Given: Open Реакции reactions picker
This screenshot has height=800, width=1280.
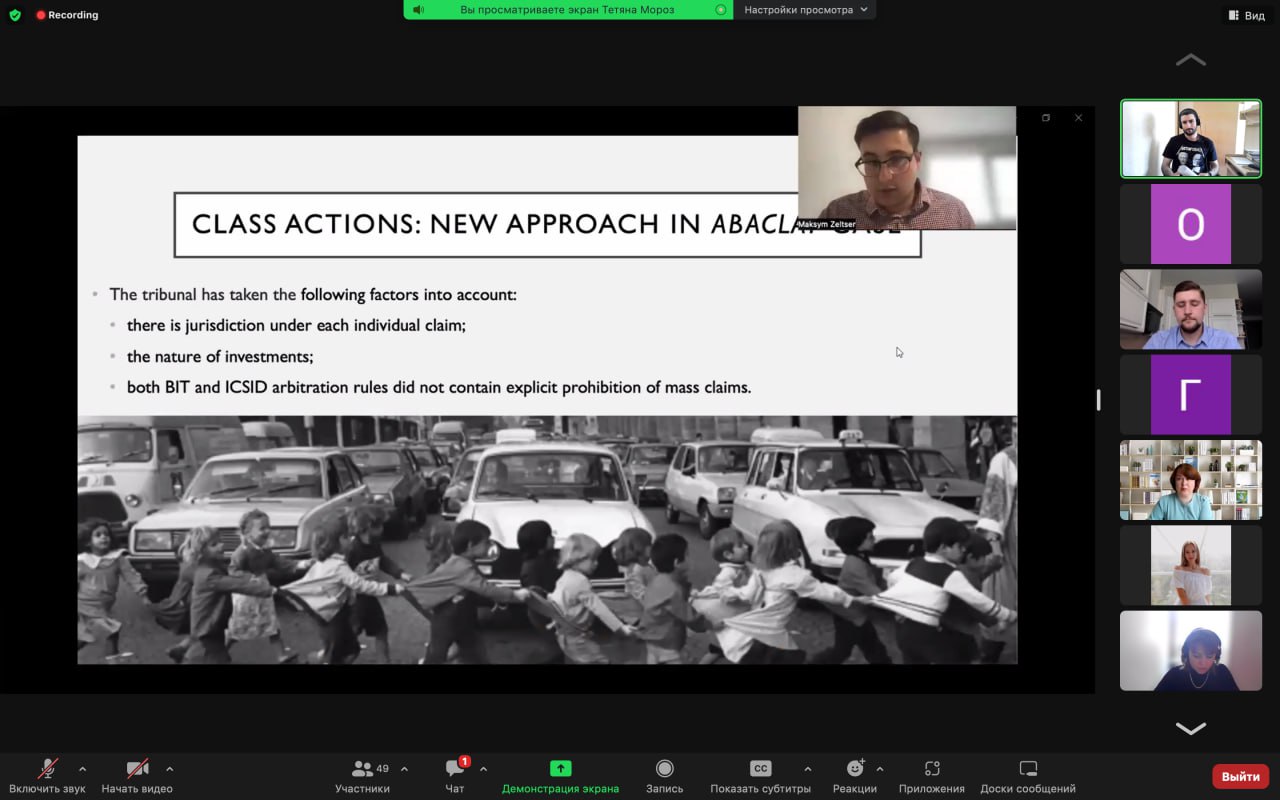Looking at the screenshot, I should click(x=855, y=769).
